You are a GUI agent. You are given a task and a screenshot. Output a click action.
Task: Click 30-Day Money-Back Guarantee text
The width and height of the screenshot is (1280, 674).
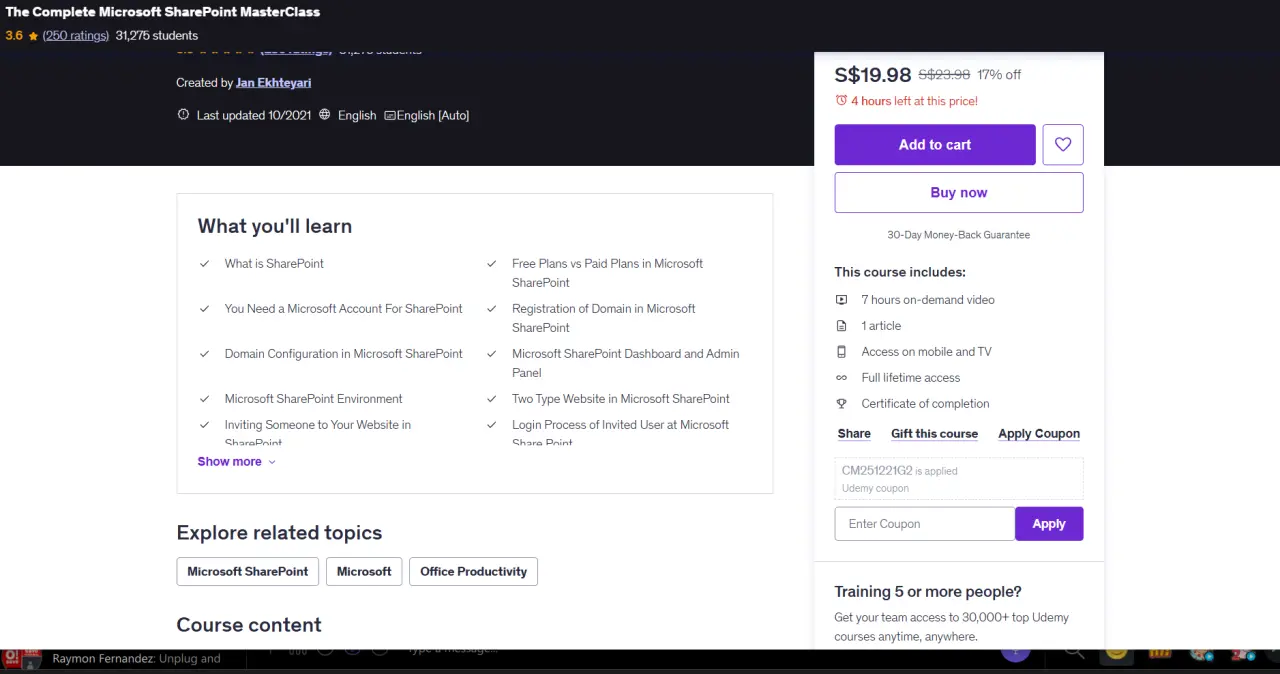pyautogui.click(x=959, y=235)
